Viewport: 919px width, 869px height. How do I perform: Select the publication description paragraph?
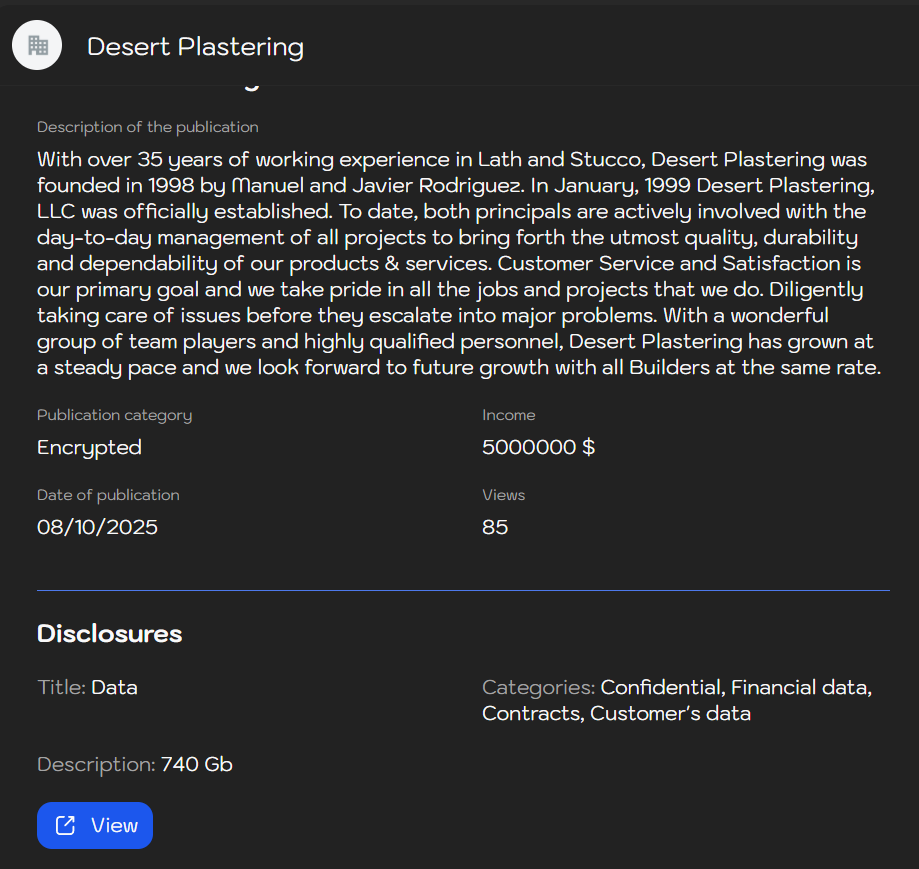pos(460,263)
